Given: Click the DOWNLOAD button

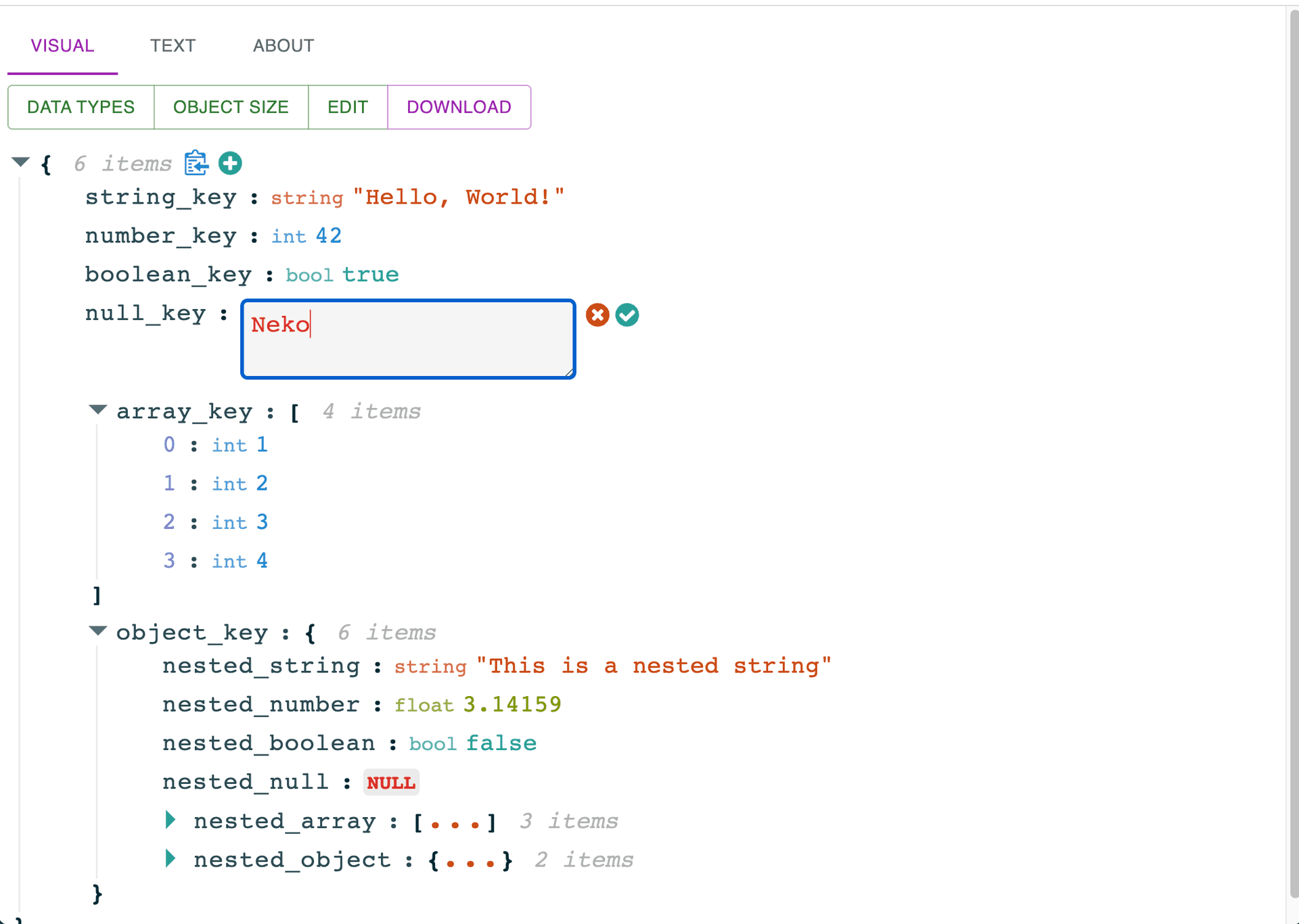Looking at the screenshot, I should point(459,107).
